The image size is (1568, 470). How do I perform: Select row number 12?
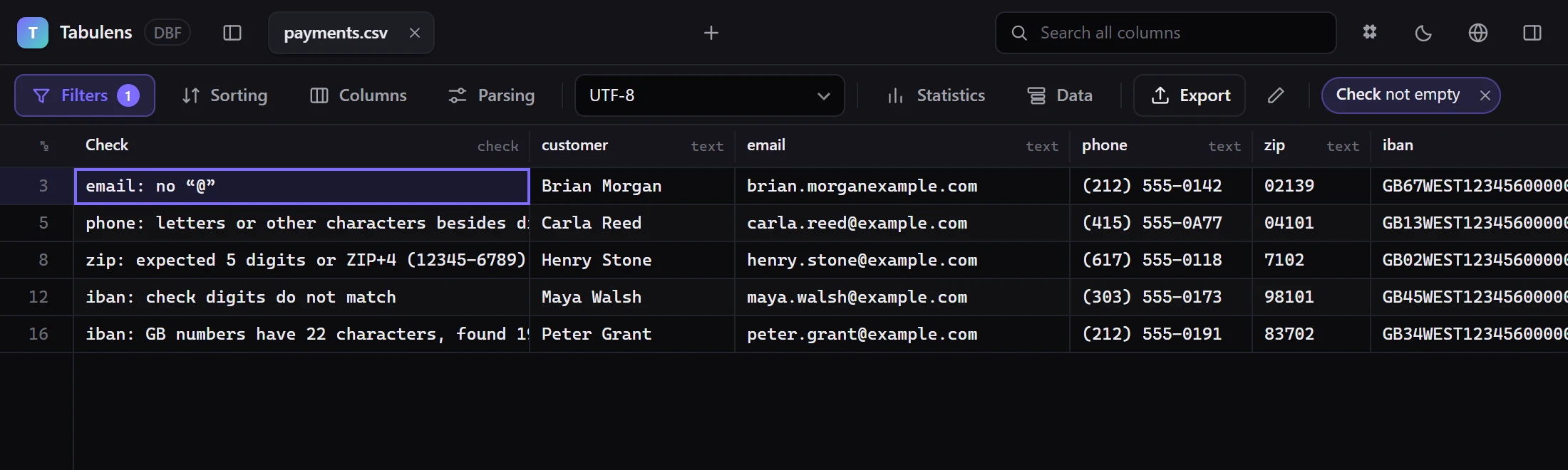tap(37, 298)
